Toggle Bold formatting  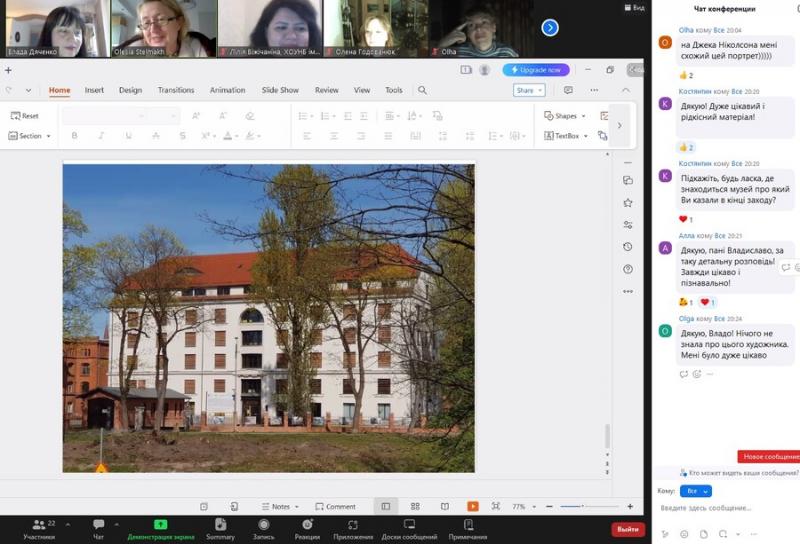74,136
